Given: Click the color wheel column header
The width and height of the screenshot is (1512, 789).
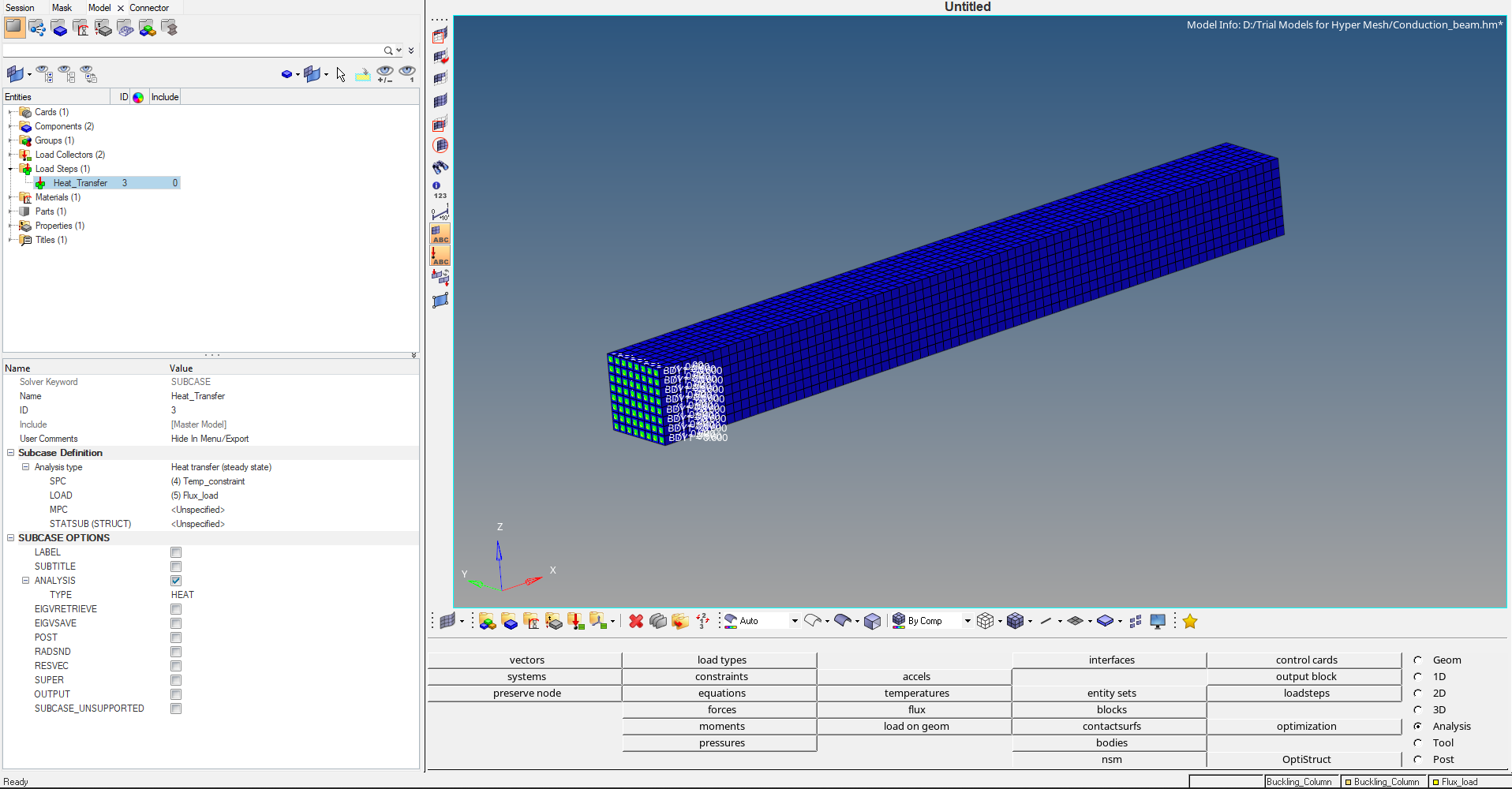Looking at the screenshot, I should [138, 97].
